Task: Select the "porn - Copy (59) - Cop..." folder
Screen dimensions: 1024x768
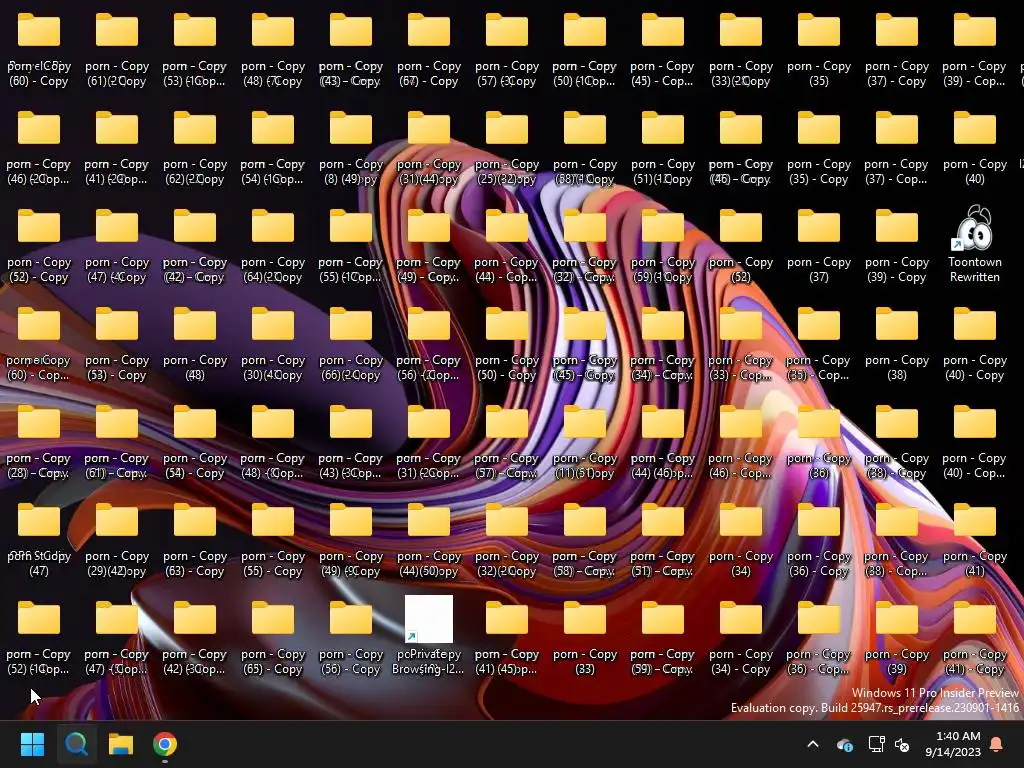Action: point(663,635)
